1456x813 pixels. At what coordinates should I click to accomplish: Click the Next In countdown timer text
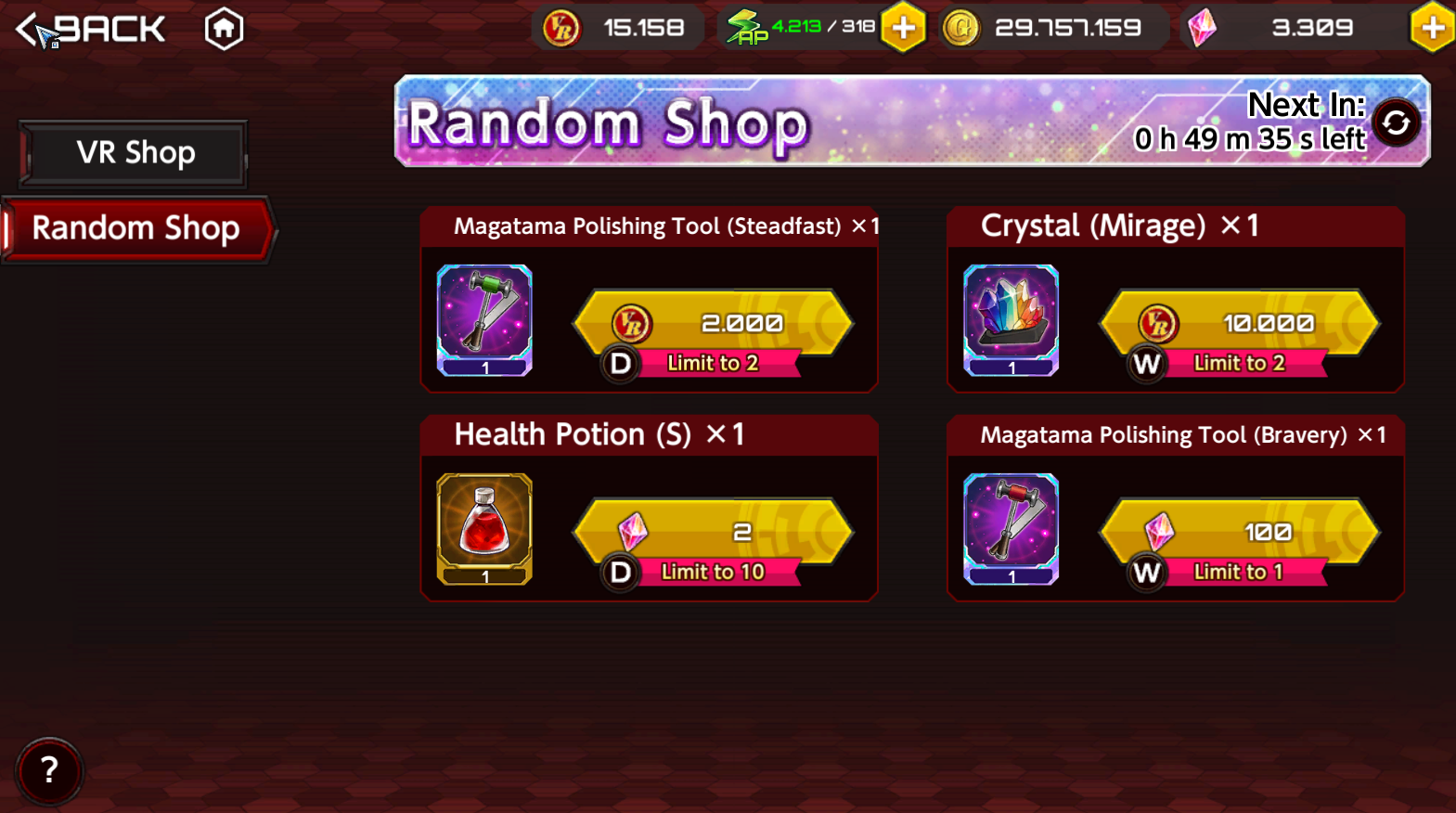(x=1250, y=122)
